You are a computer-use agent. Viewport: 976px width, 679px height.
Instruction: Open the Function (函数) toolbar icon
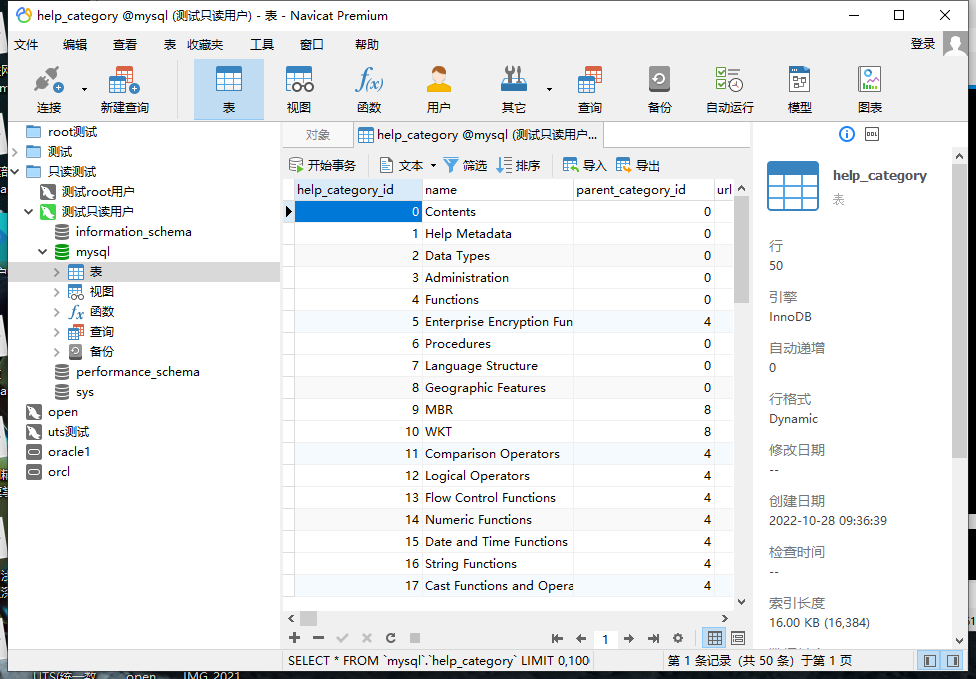[x=369, y=90]
